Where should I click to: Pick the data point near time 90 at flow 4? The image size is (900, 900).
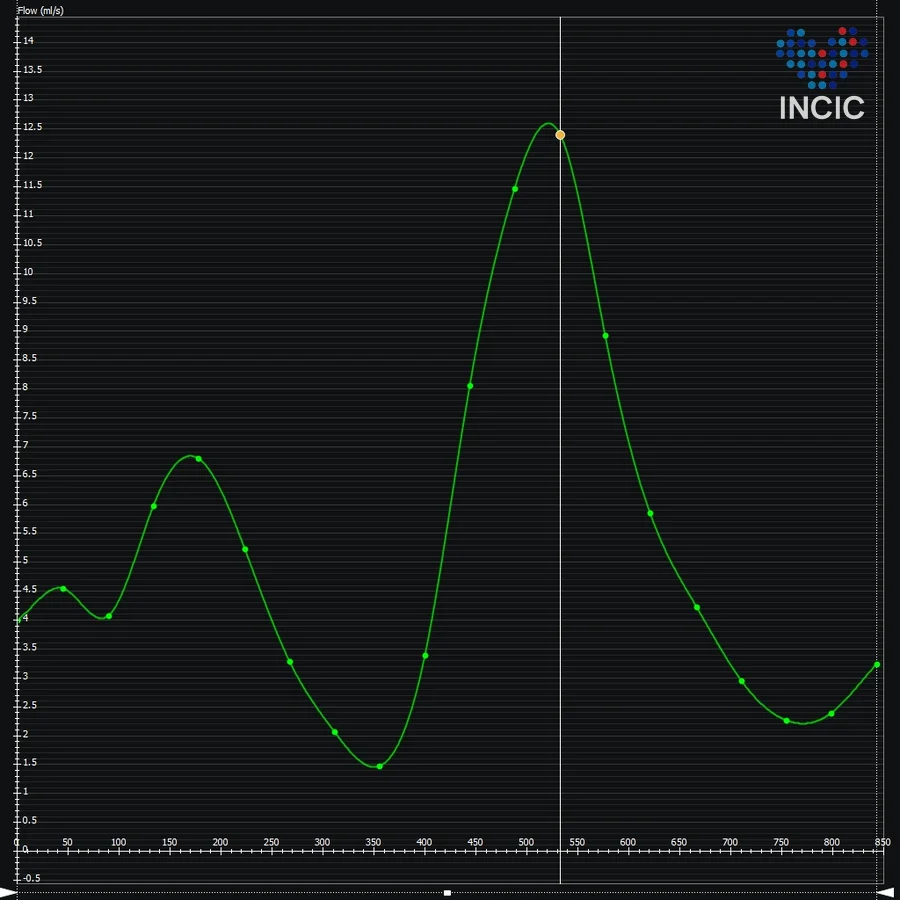[109, 616]
